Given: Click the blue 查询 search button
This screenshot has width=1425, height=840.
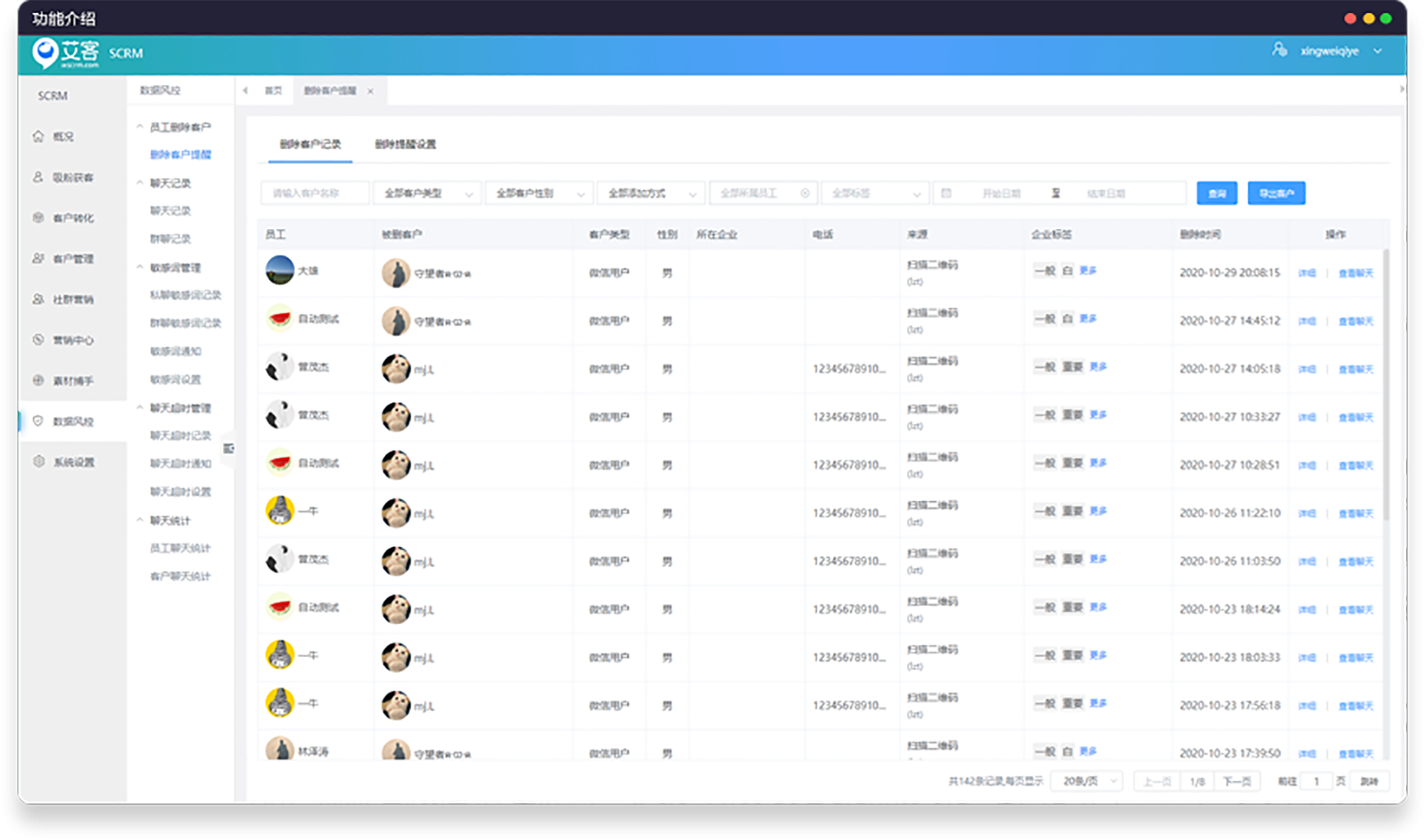Looking at the screenshot, I should (x=1216, y=193).
